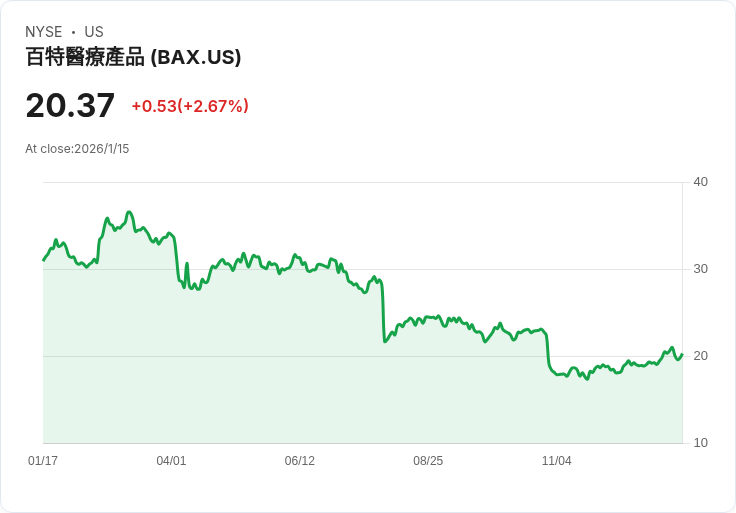Click the y-axis label 20

click(x=700, y=356)
